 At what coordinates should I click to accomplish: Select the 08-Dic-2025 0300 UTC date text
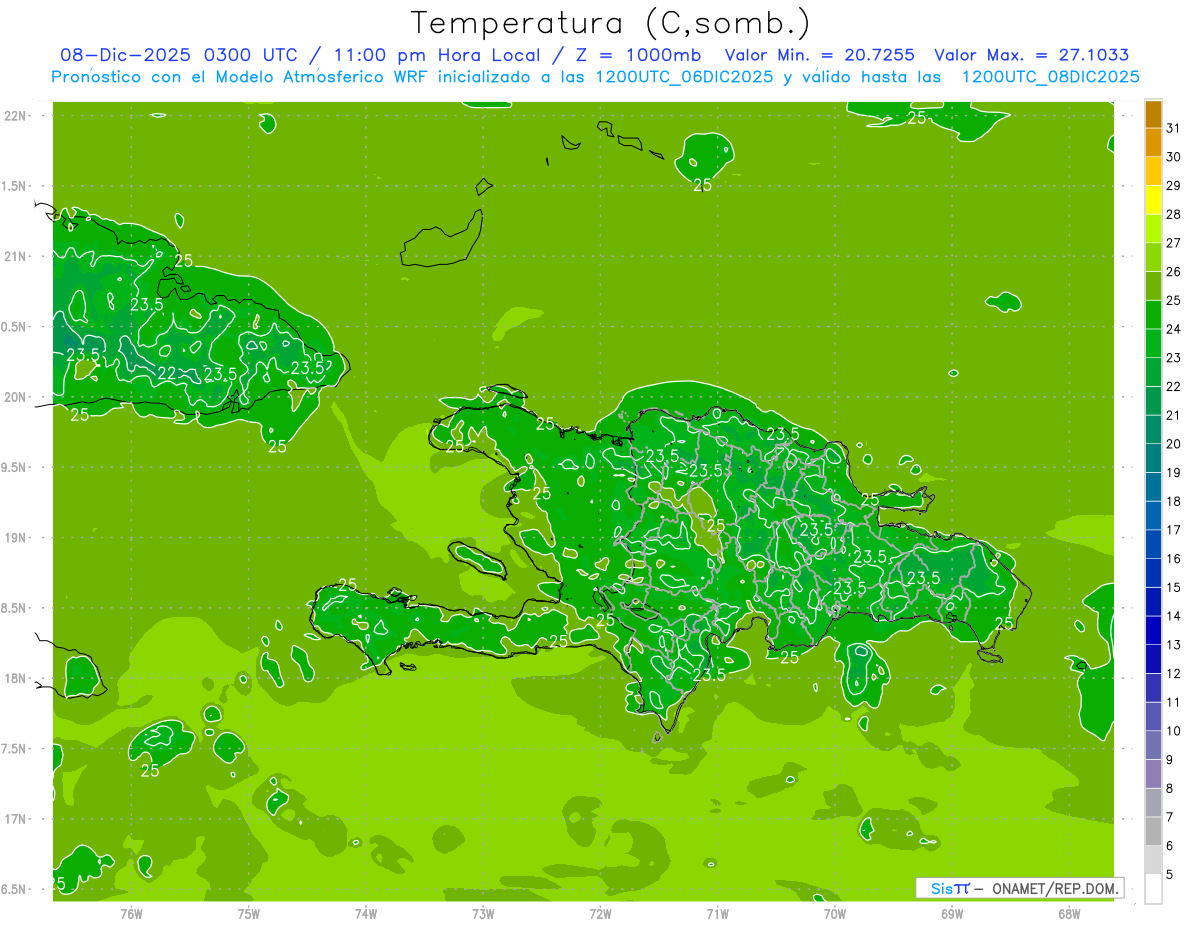pyautogui.click(x=178, y=56)
